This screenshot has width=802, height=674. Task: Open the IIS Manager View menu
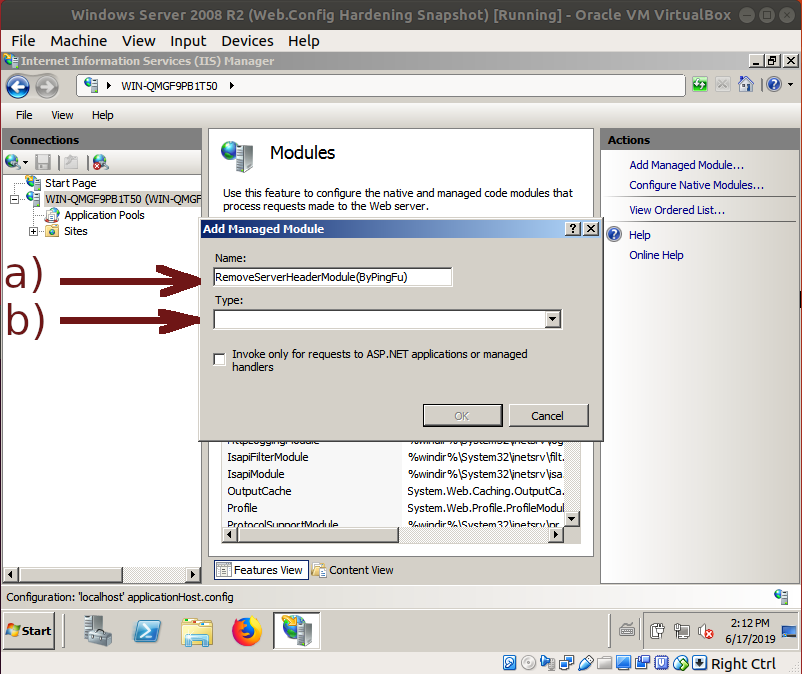pos(62,115)
